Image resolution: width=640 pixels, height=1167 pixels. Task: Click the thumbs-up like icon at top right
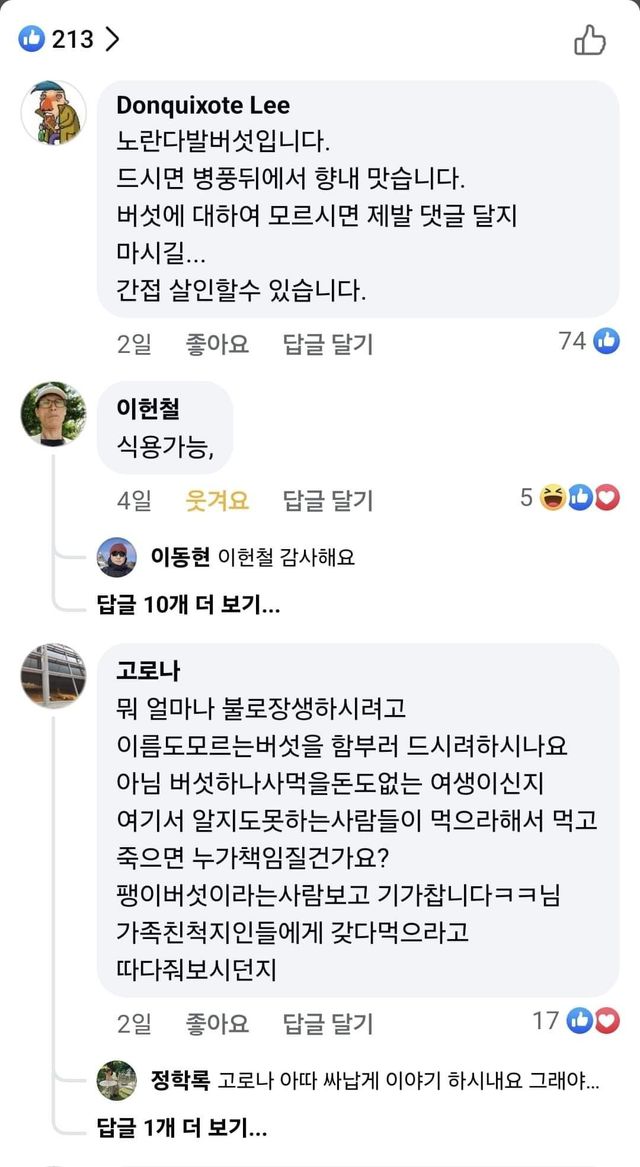click(x=590, y=40)
